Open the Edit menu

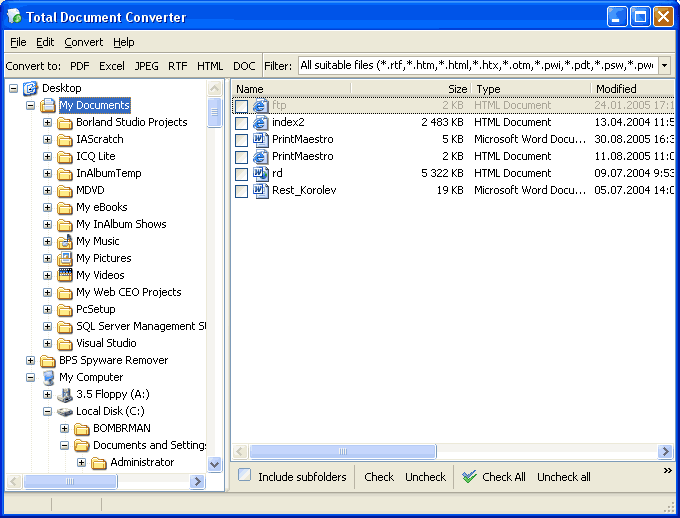coord(45,42)
